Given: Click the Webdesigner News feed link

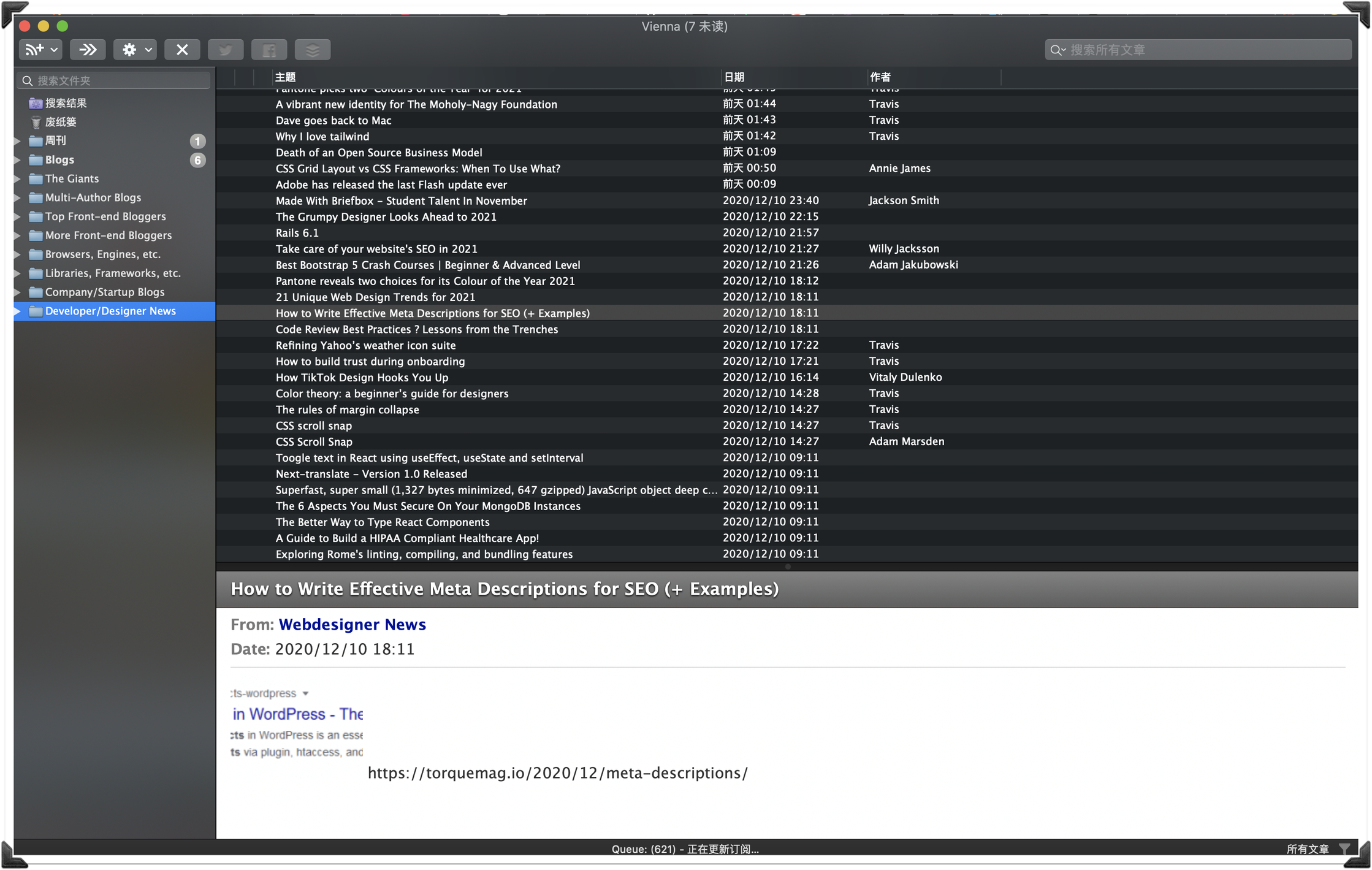Looking at the screenshot, I should (x=352, y=624).
